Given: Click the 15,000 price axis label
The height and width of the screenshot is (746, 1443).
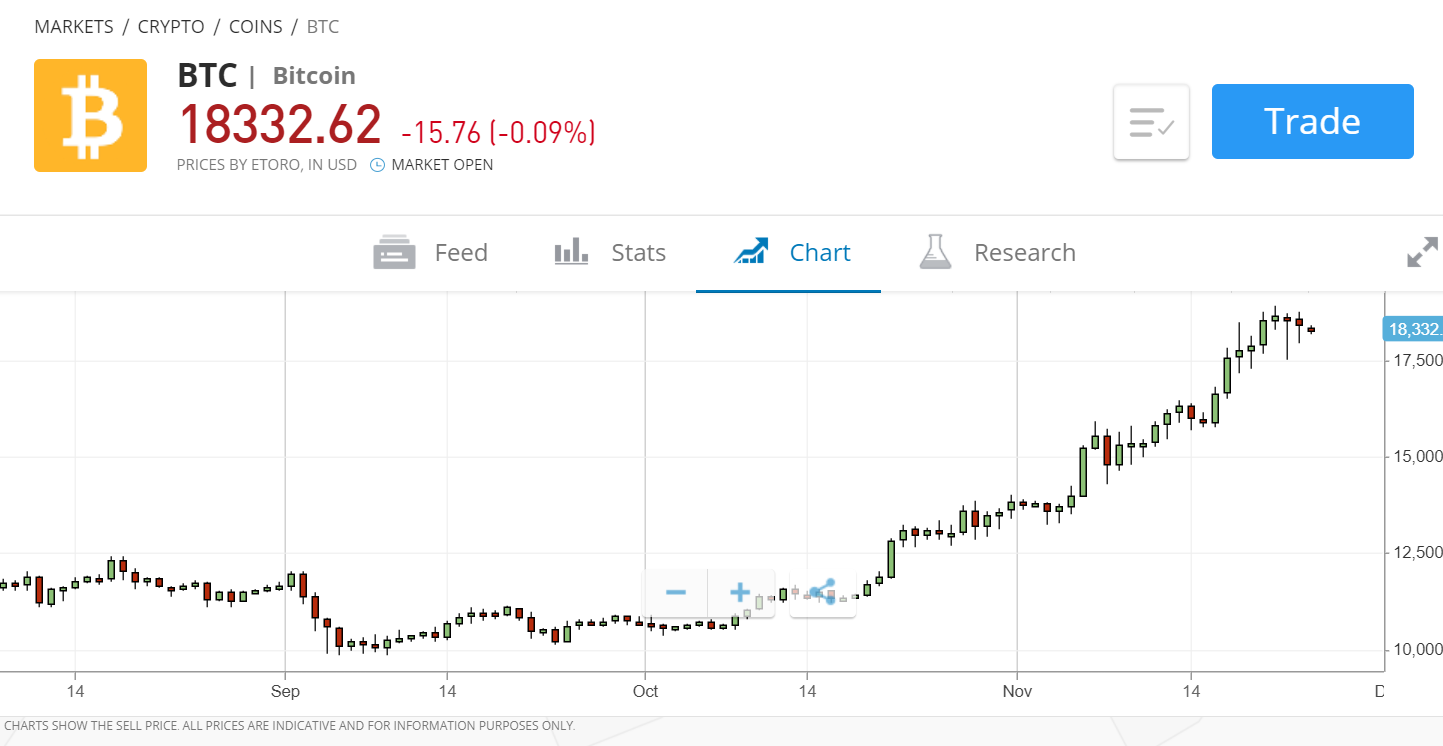Looking at the screenshot, I should click(x=1417, y=457).
